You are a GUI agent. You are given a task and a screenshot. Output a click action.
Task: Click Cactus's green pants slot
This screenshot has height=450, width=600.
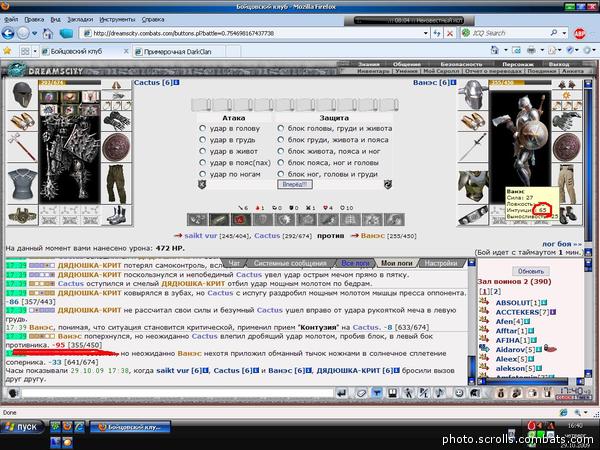tap(117, 184)
